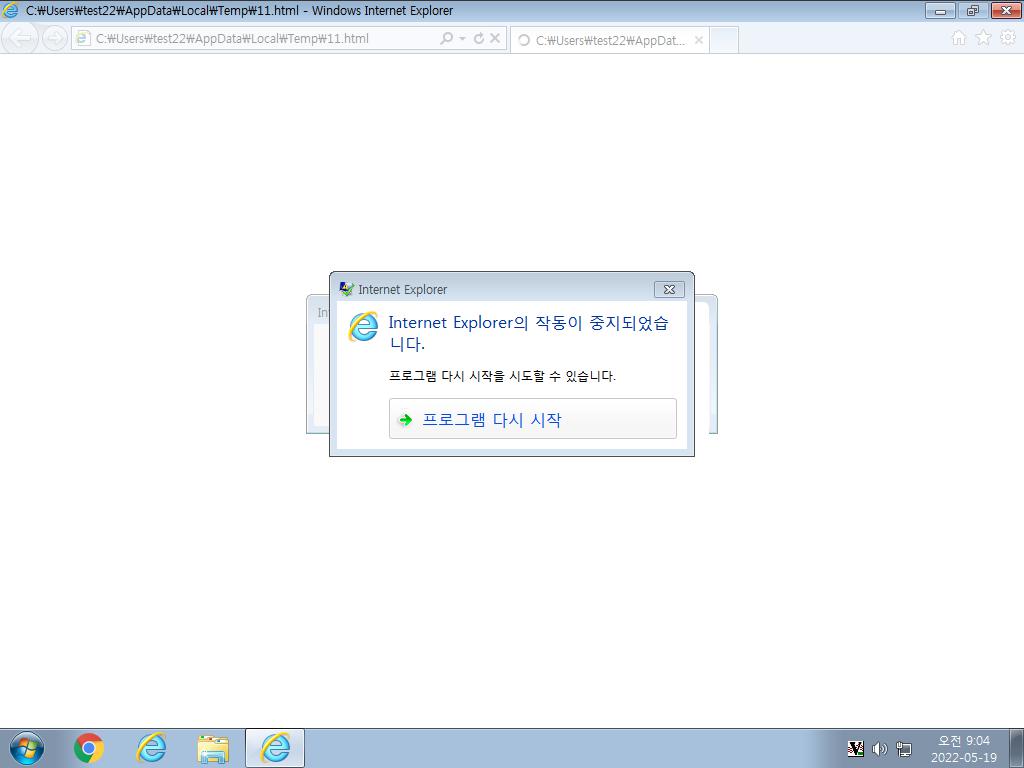The width and height of the screenshot is (1024, 768).
Task: Select the loading C:\Users\test22 tab
Action: 609,40
